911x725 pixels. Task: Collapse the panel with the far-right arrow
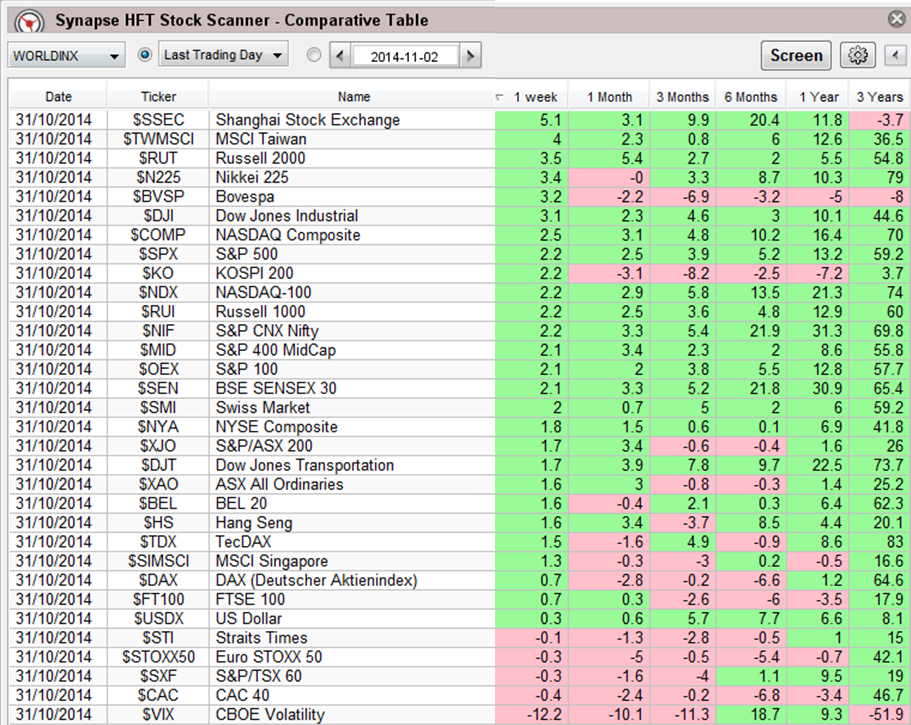894,56
